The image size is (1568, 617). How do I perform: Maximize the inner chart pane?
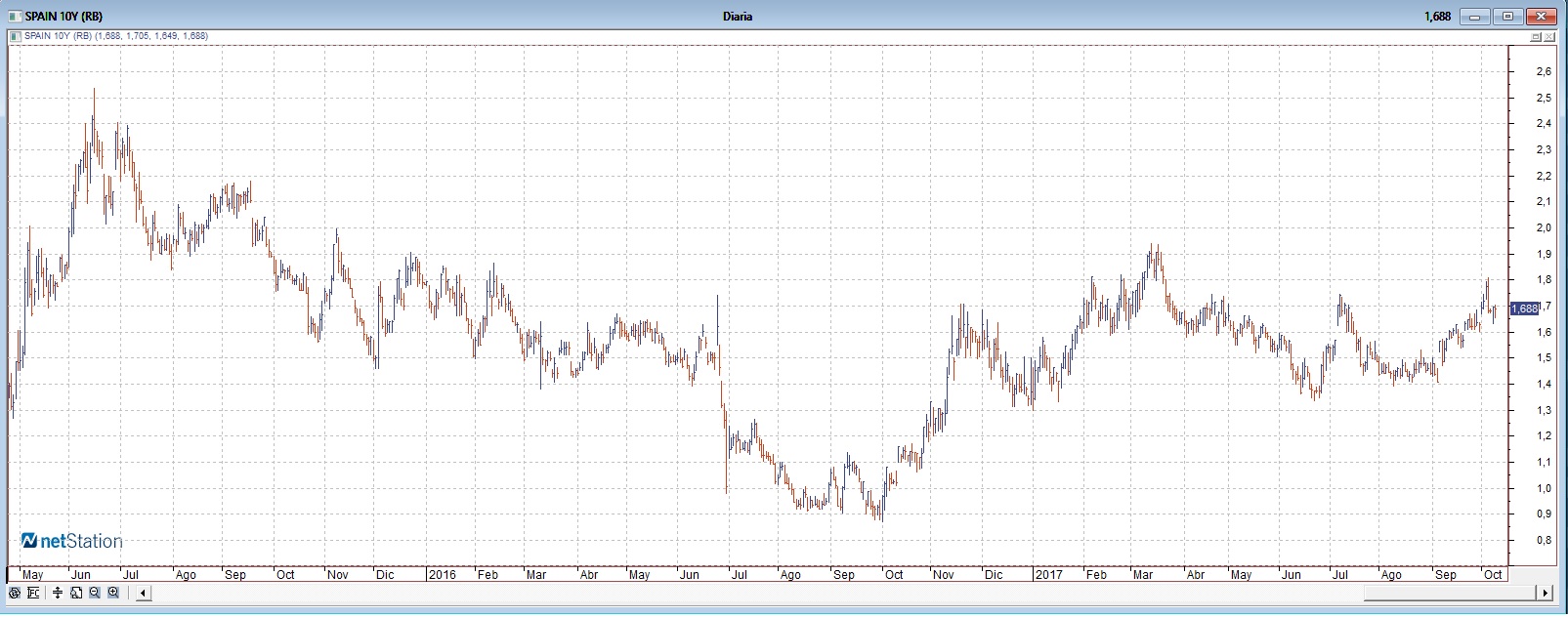[1536, 37]
